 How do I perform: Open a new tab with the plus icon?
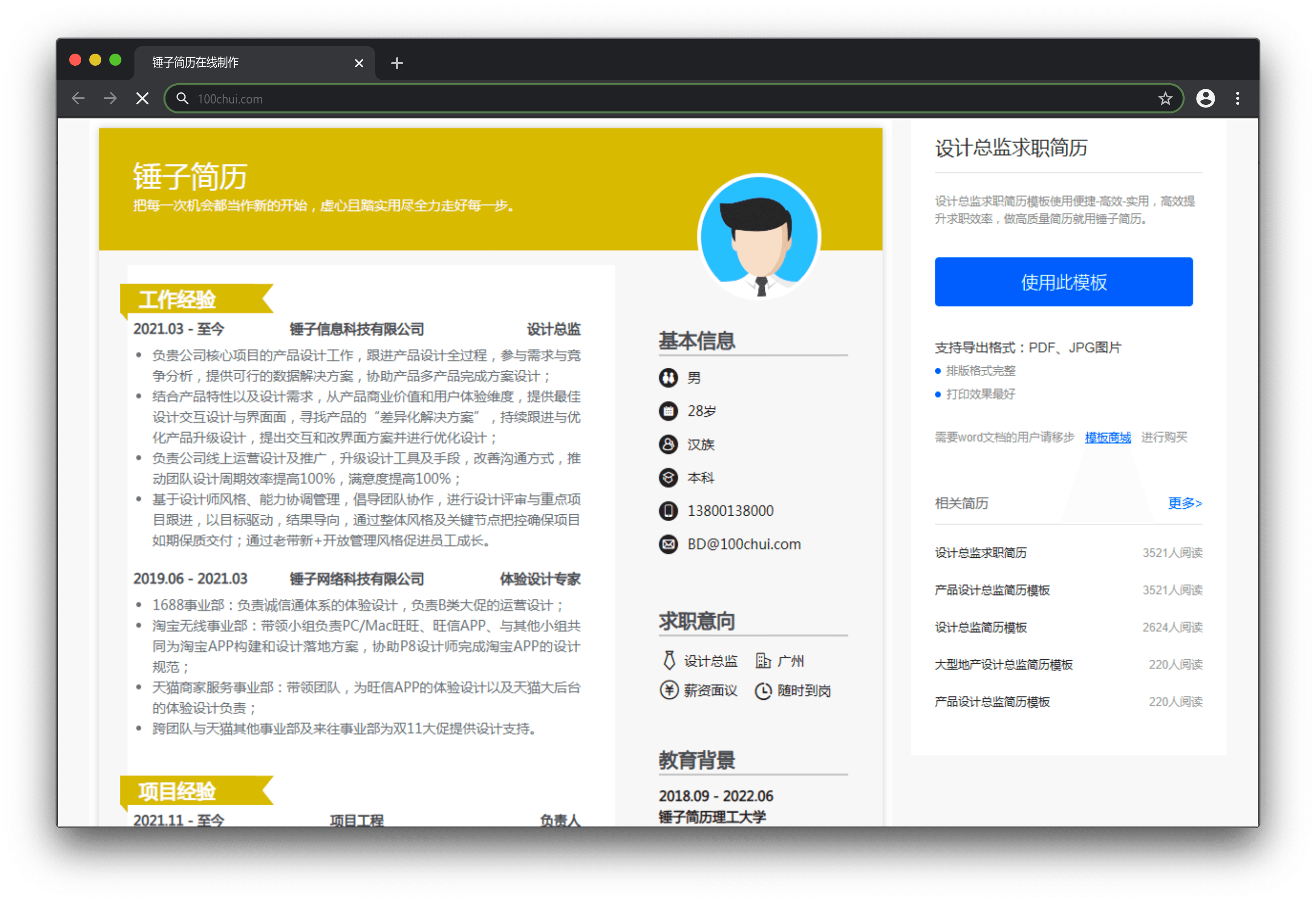click(397, 63)
